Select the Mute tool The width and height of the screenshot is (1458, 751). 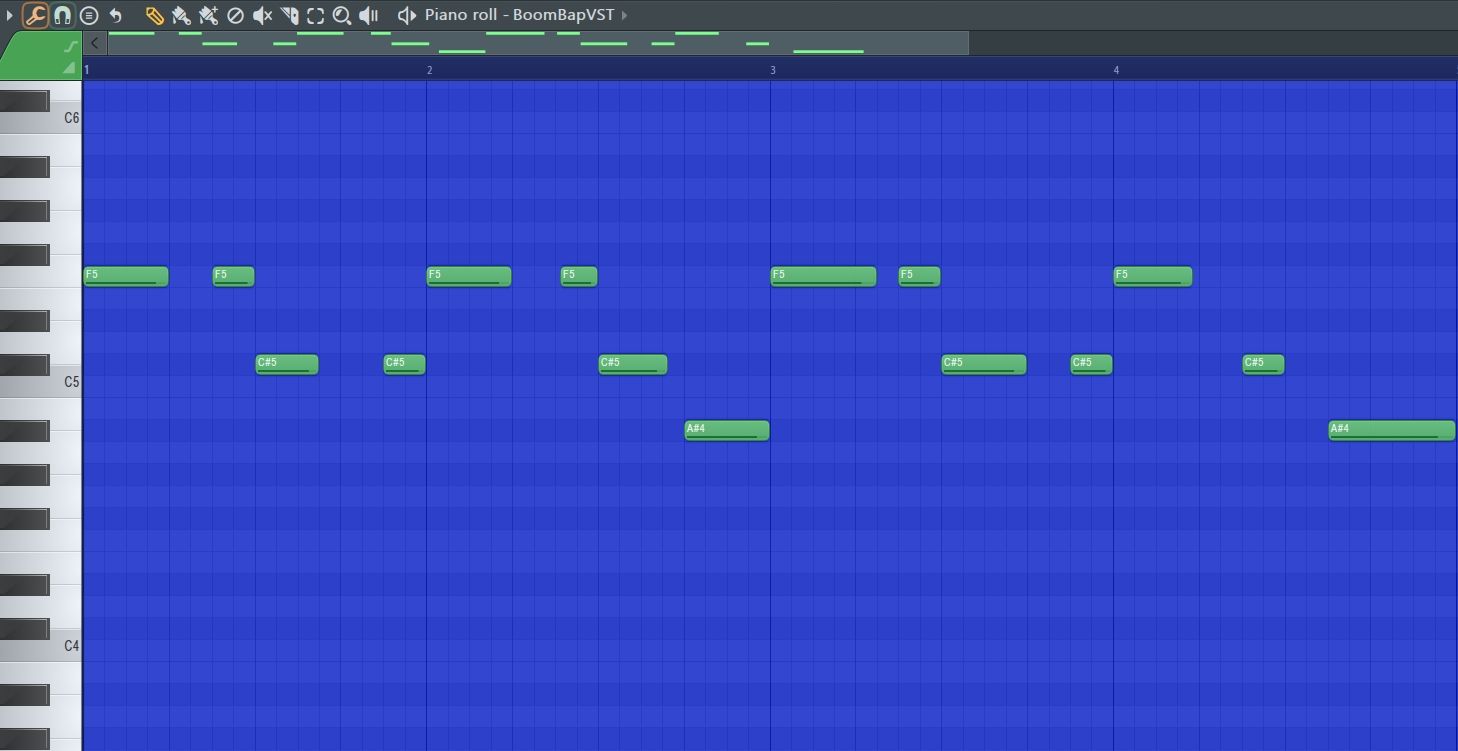coord(263,15)
